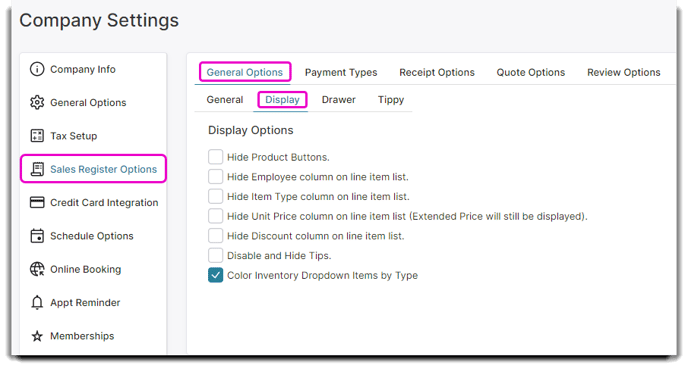The image size is (688, 378).
Task: Select the Drawer sub-tab
Action: pyautogui.click(x=338, y=100)
